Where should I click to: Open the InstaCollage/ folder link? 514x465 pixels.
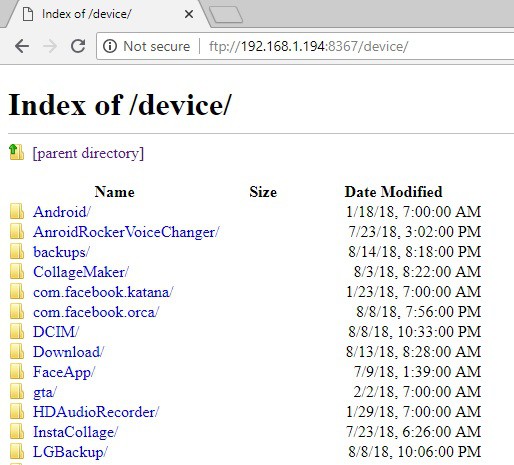pyautogui.click(x=75, y=432)
